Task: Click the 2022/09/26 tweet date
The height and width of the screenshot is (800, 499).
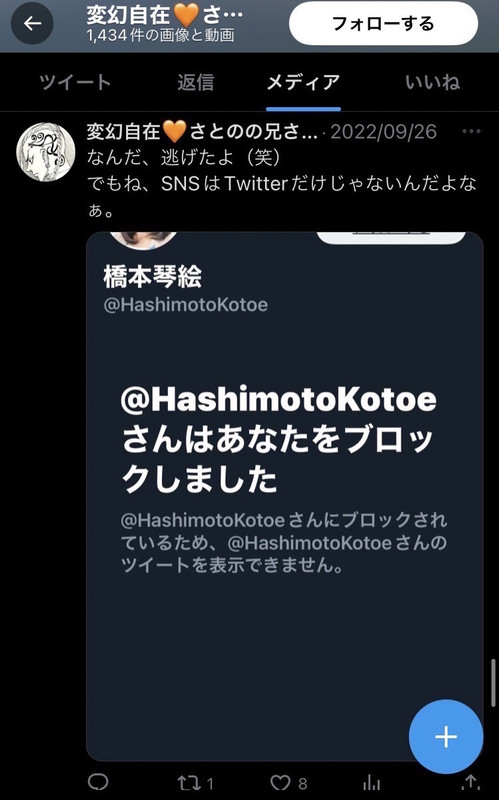Action: pyautogui.click(x=384, y=132)
